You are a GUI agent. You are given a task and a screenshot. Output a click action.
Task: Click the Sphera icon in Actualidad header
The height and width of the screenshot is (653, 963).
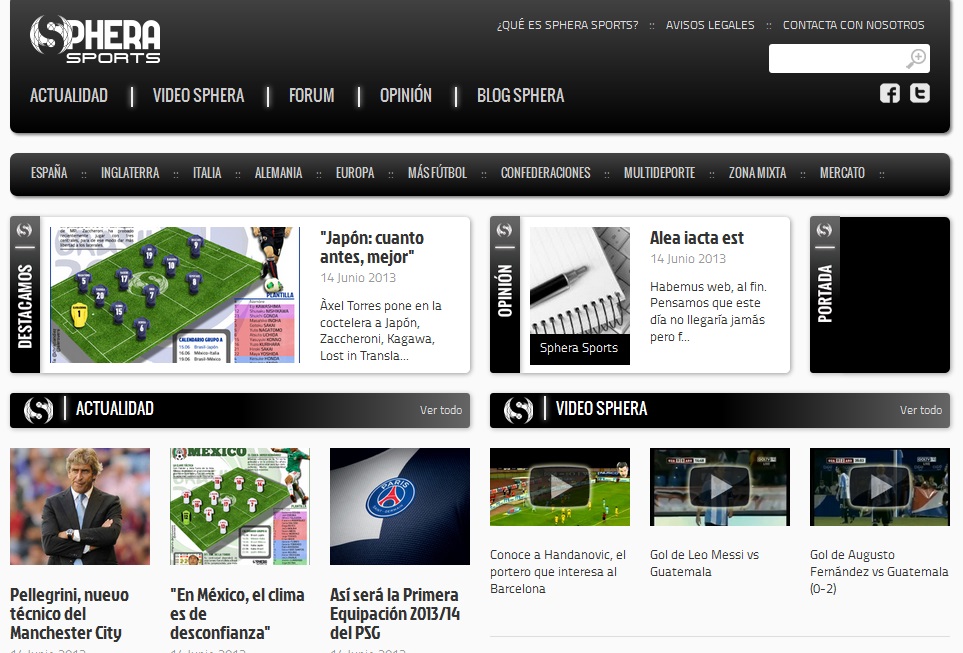pyautogui.click(x=38, y=410)
